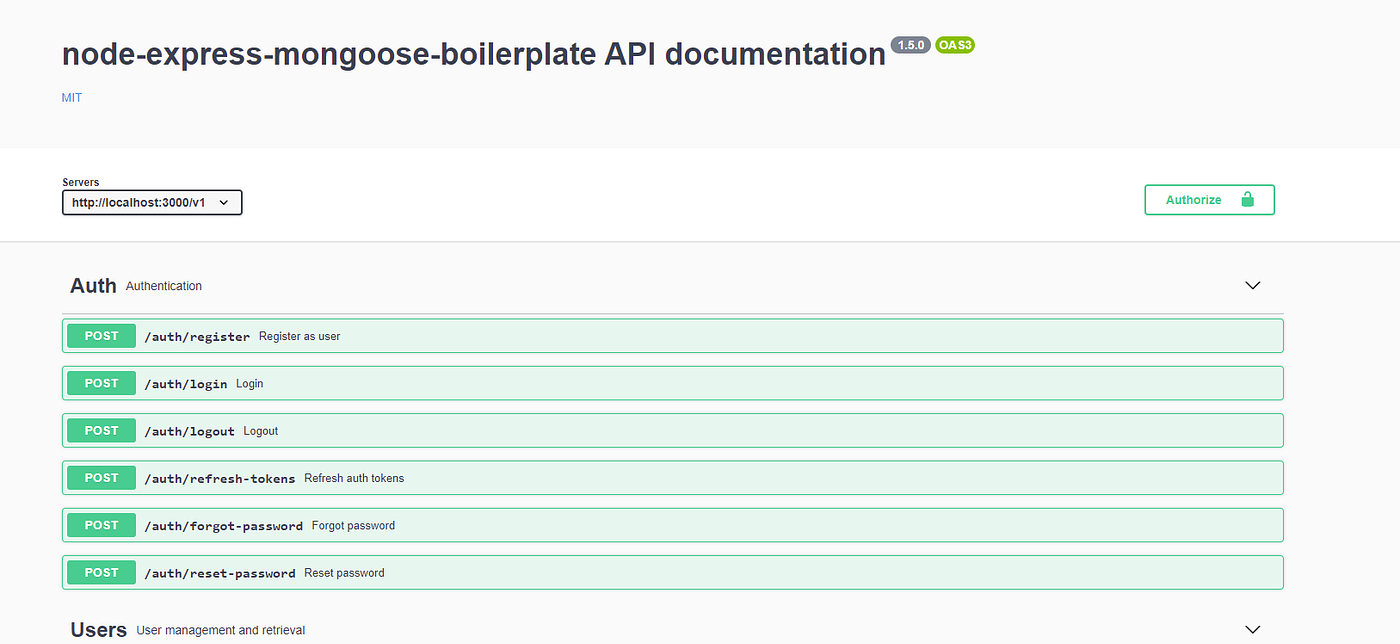Click the POST badge beside /auth/reset-password
The image size is (1400, 644).
click(x=100, y=572)
